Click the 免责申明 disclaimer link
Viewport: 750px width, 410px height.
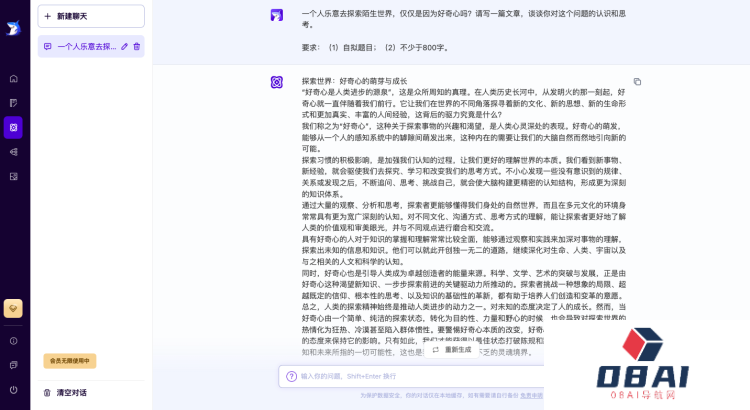(531, 396)
